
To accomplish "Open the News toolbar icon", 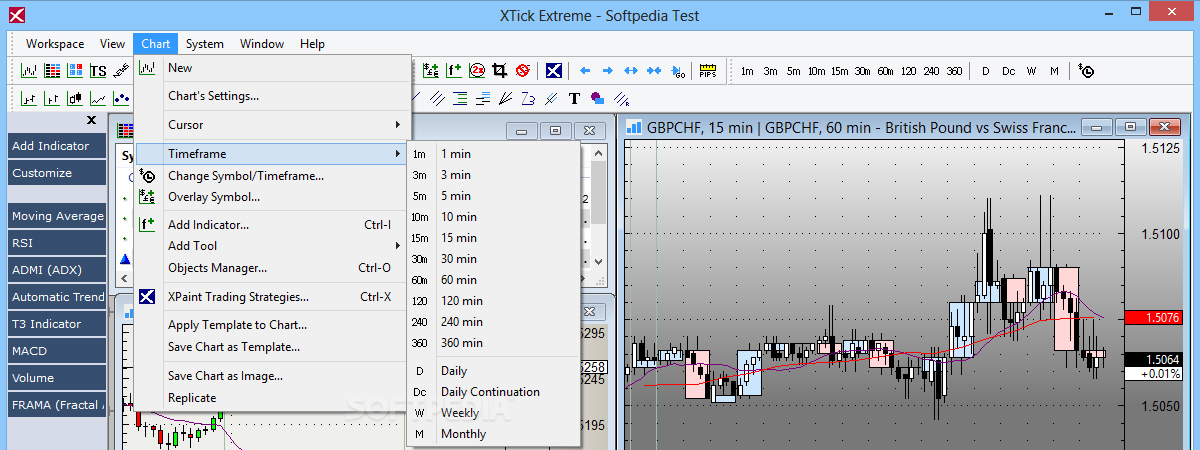I will [x=121, y=70].
